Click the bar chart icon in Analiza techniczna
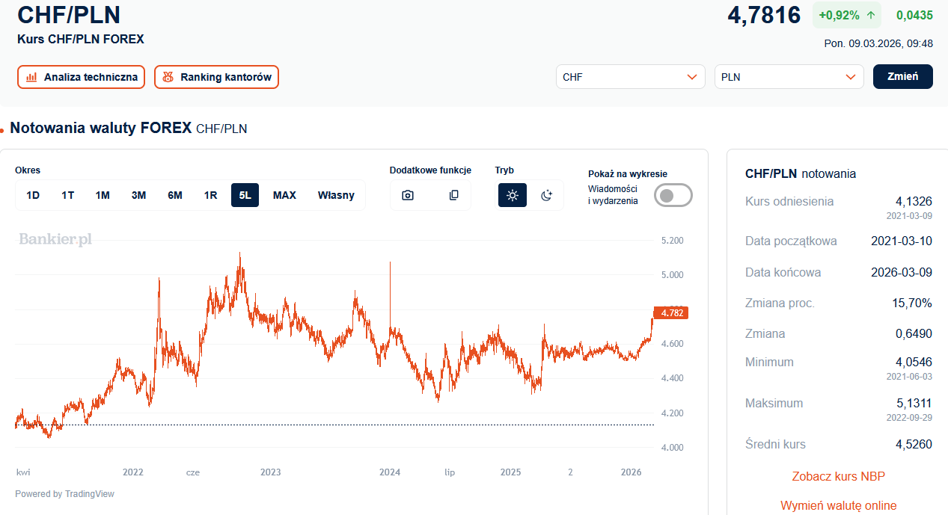Image resolution: width=948 pixels, height=515 pixels. (31, 77)
